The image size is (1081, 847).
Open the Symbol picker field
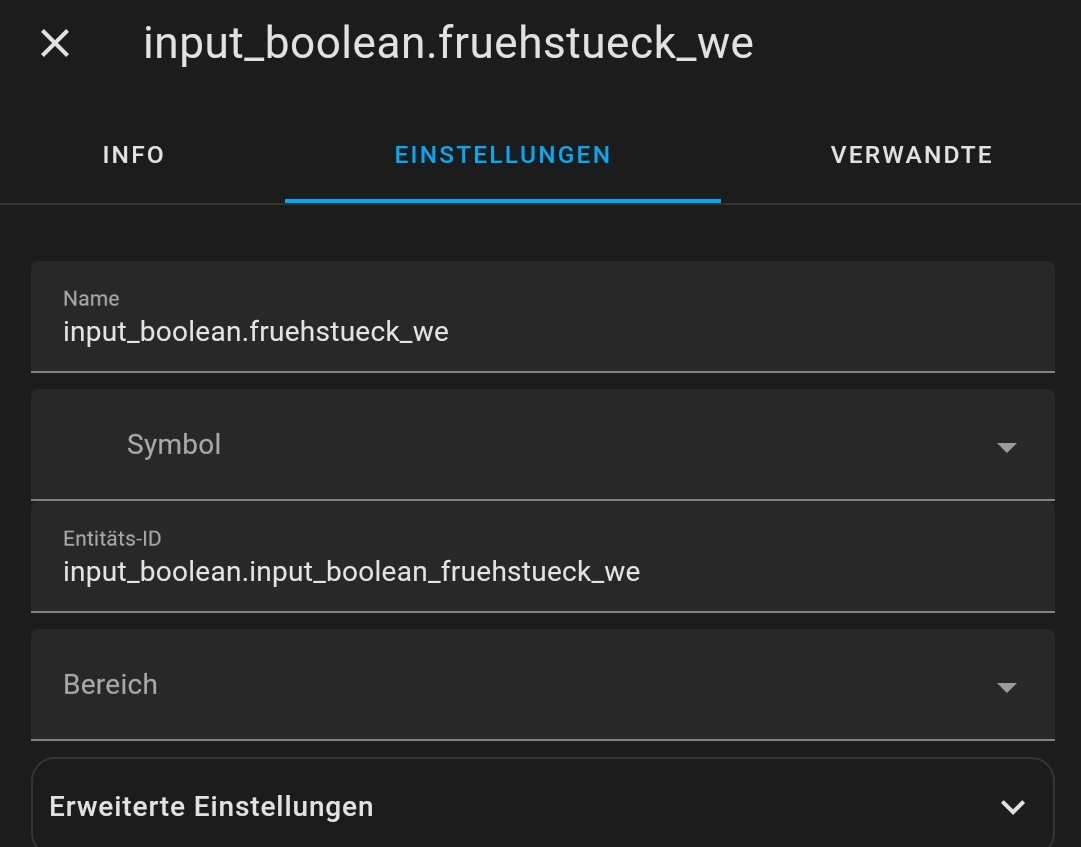(542, 444)
